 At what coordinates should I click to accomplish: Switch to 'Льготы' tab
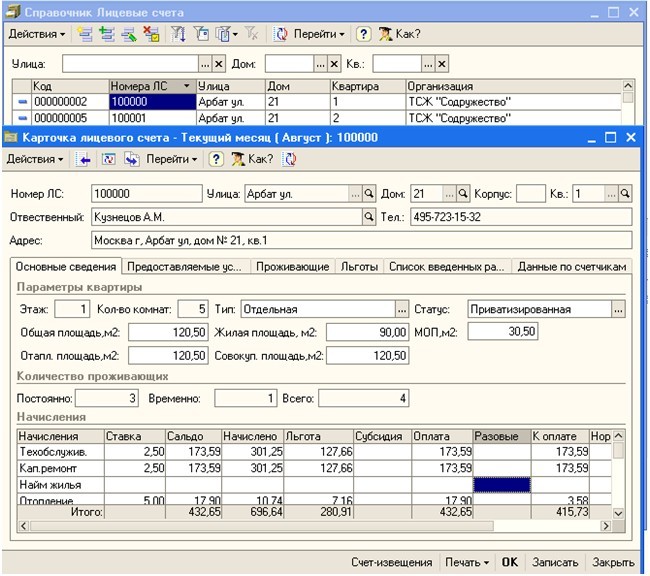click(x=359, y=267)
